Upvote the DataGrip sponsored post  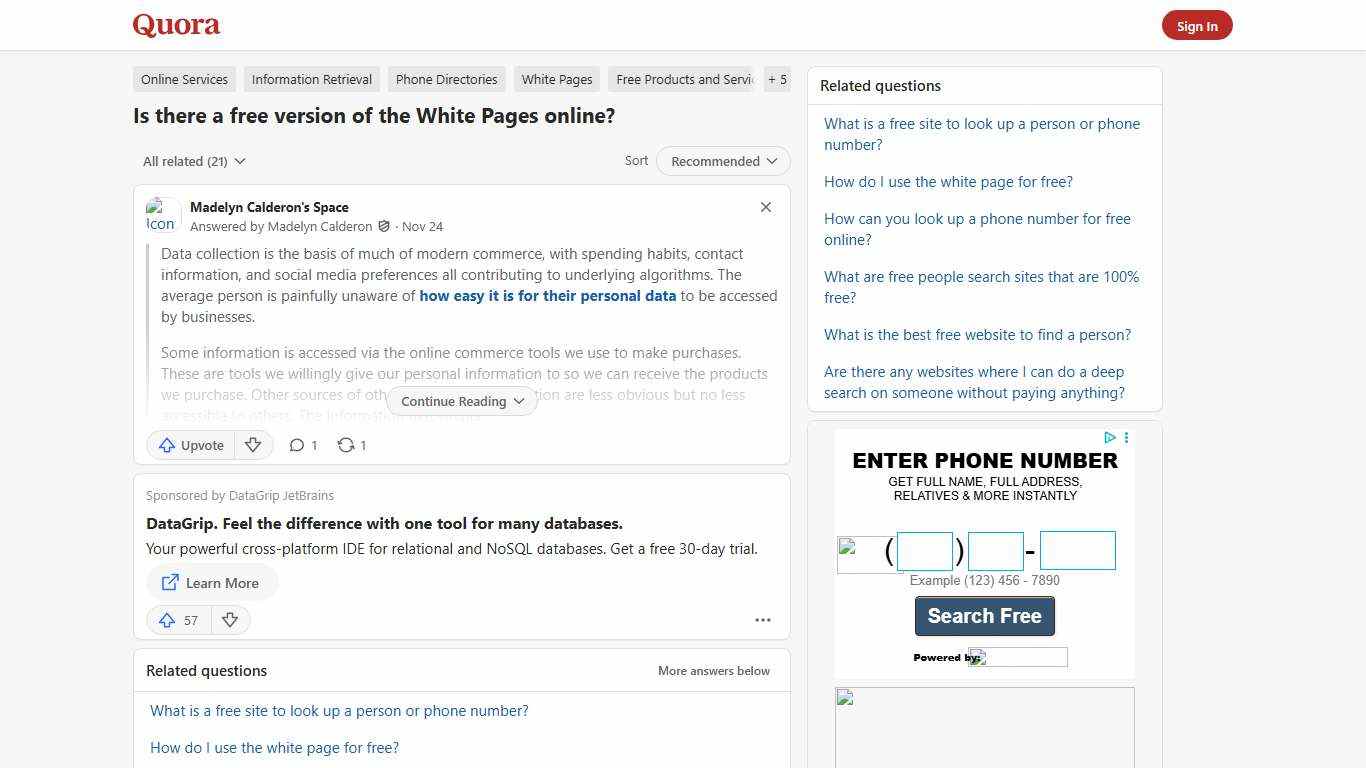[x=177, y=620]
